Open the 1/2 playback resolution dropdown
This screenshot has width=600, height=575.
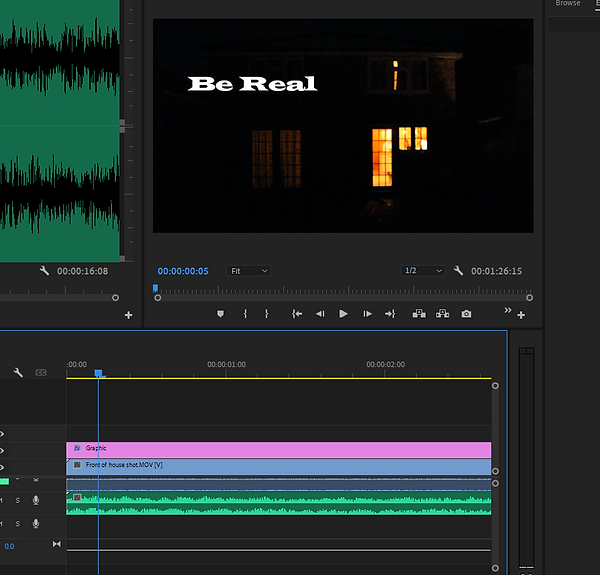(423, 271)
